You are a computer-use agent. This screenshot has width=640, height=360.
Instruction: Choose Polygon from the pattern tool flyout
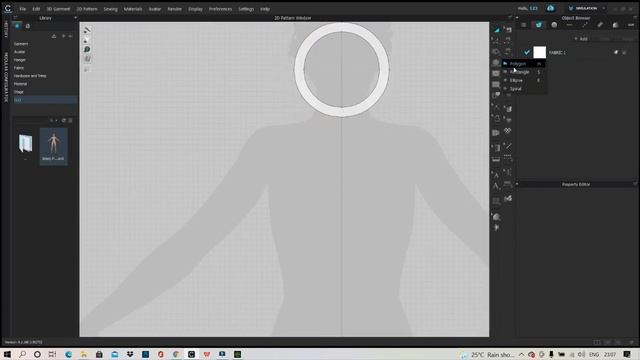tap(524, 64)
